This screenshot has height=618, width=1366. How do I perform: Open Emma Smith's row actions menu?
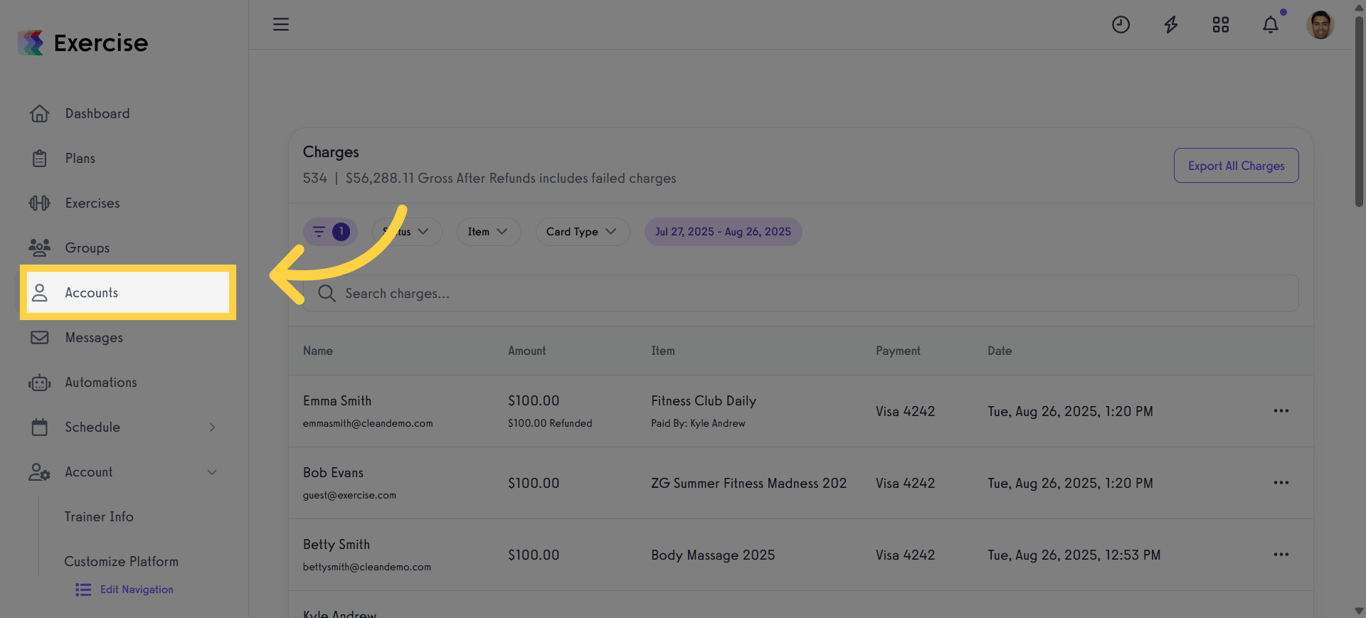(x=1281, y=410)
